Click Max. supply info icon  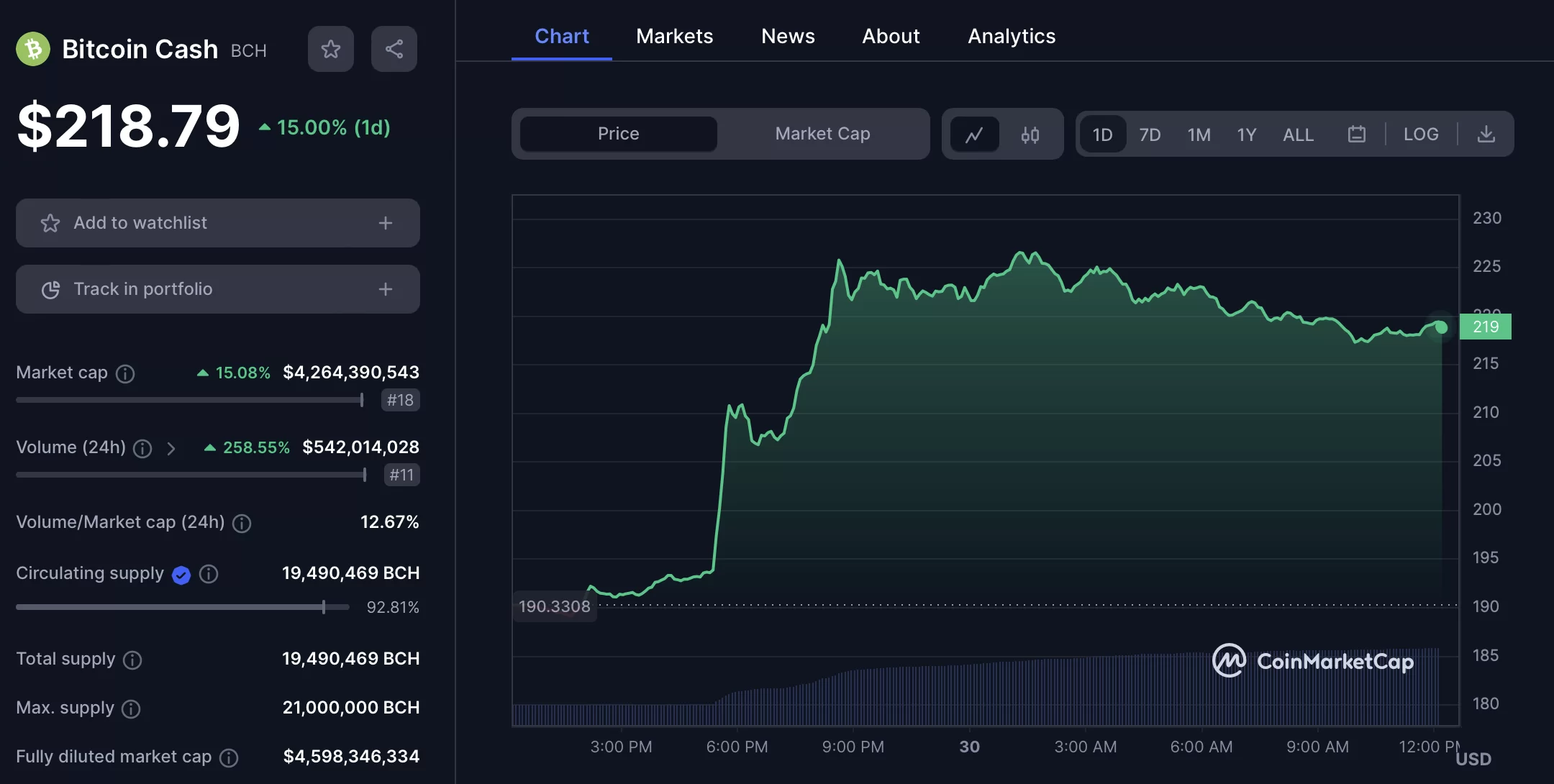[x=131, y=709]
